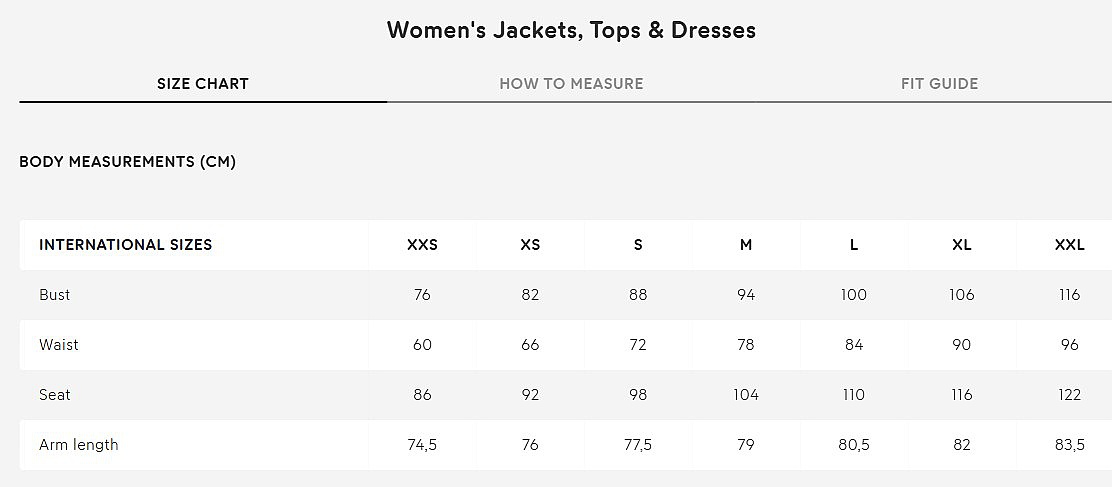The image size is (1112, 487).
Task: Open the HOW TO MEASURE tab
Action: (571, 84)
